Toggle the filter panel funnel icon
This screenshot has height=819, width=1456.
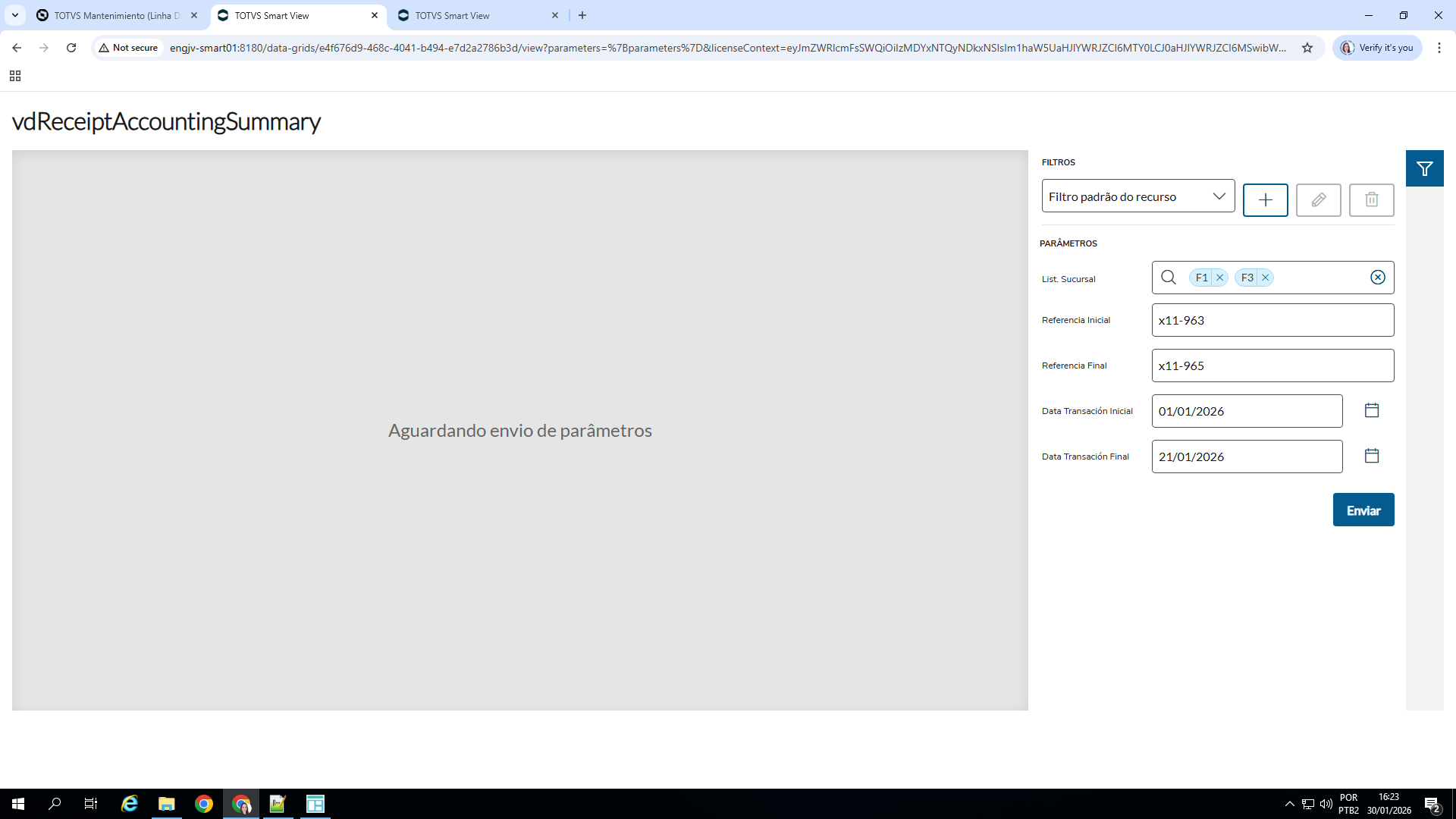click(1424, 168)
